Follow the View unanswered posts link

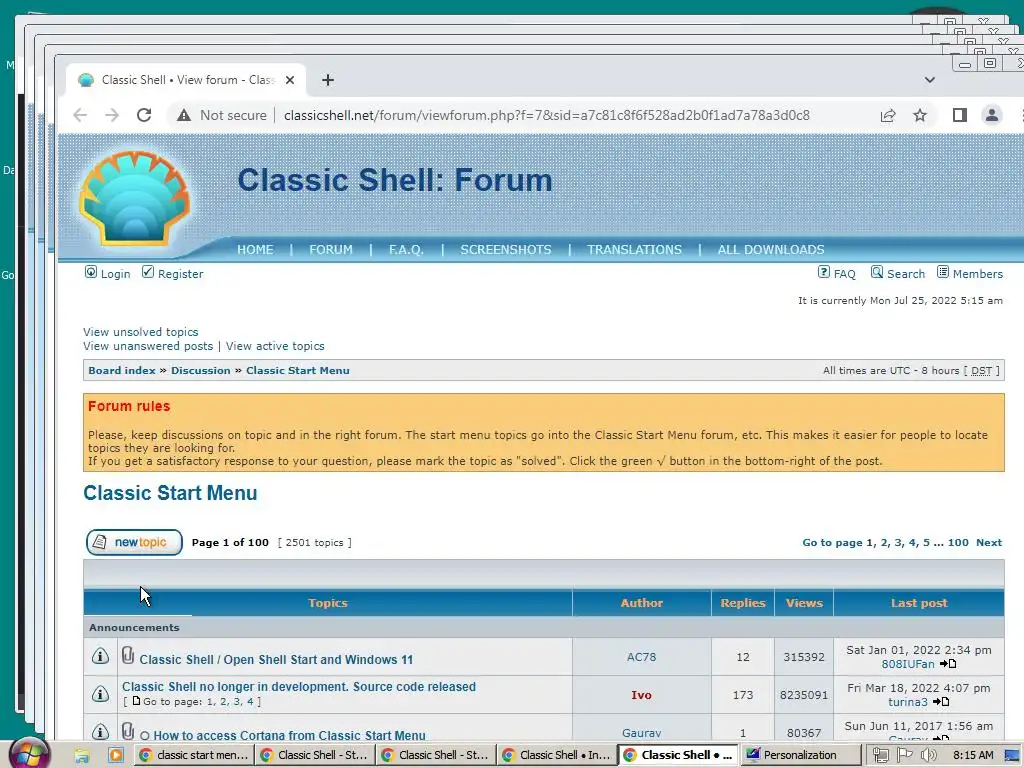tap(148, 346)
